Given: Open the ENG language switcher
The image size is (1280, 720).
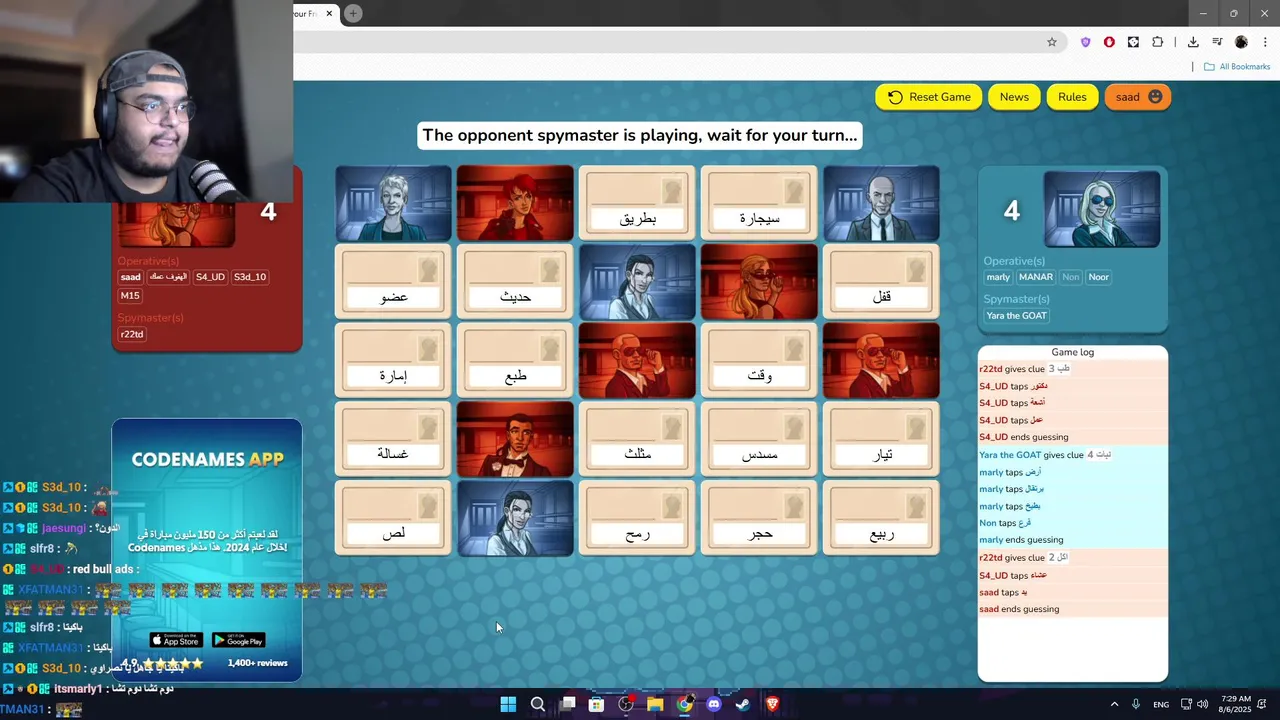Looking at the screenshot, I should 1161,705.
